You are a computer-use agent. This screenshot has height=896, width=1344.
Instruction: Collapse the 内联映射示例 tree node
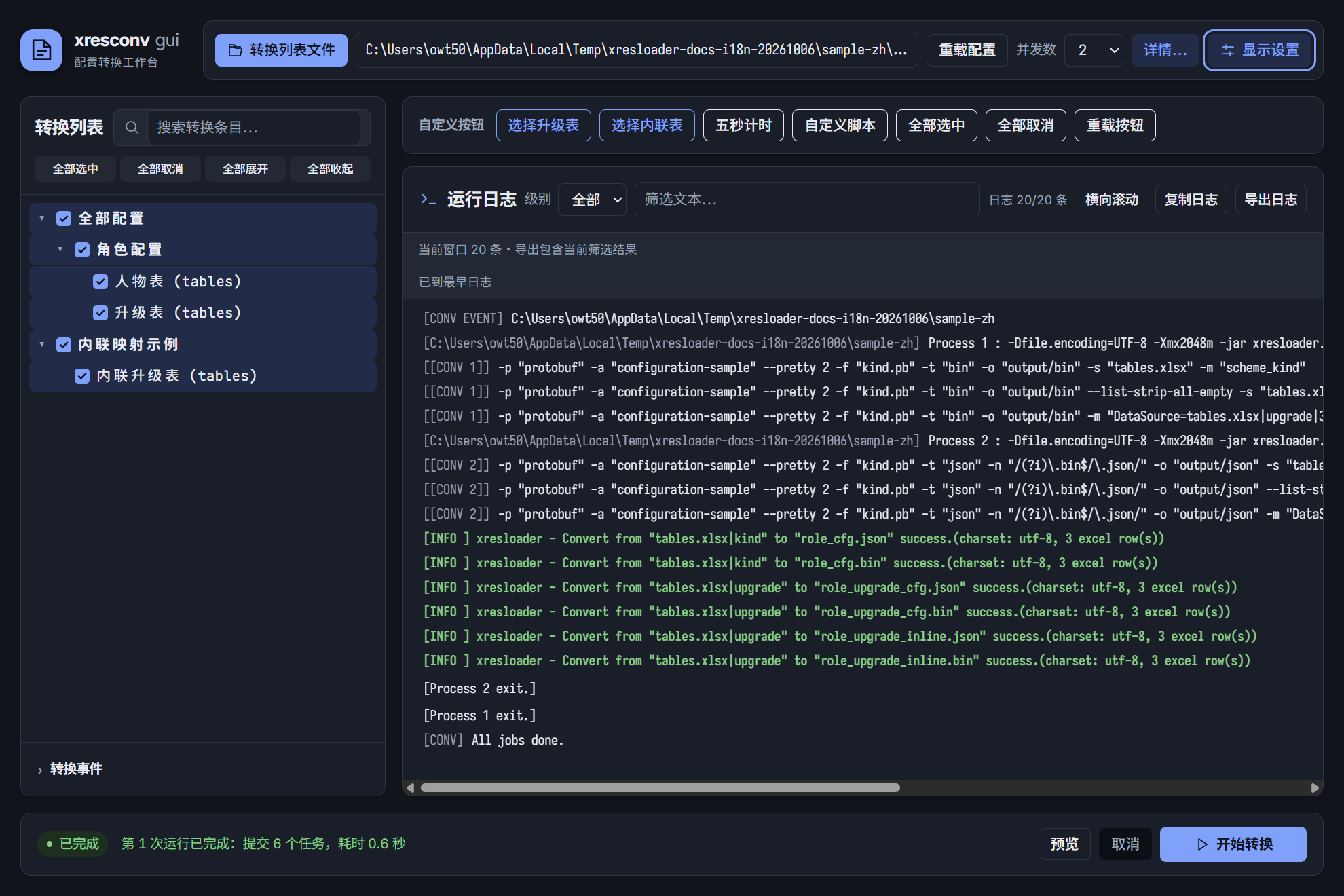[x=42, y=345]
